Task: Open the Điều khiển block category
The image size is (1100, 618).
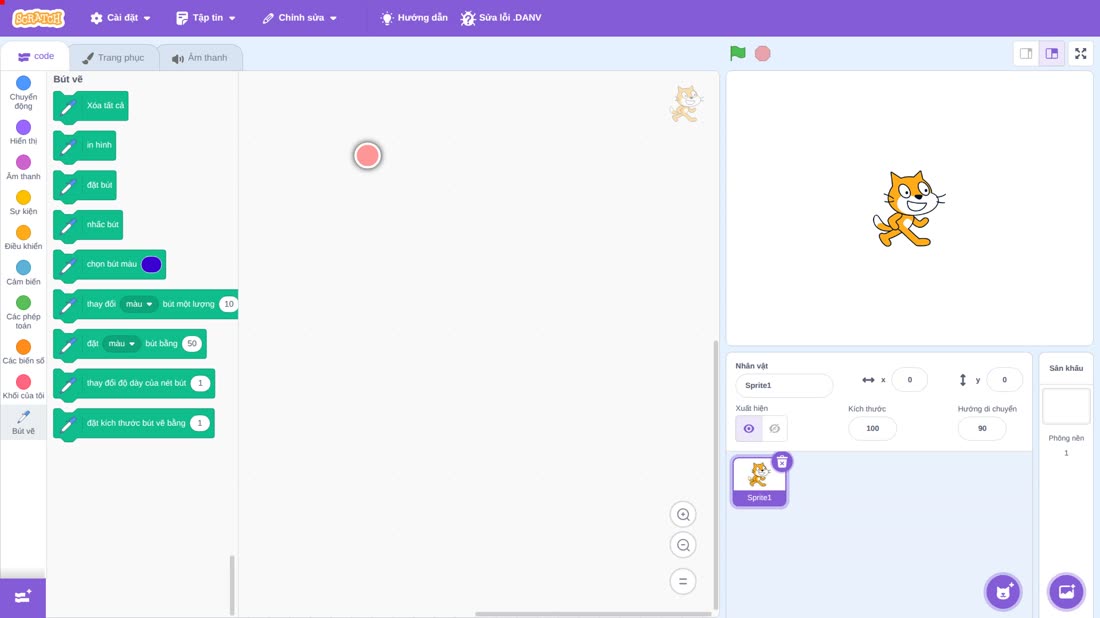Action: click(x=23, y=238)
